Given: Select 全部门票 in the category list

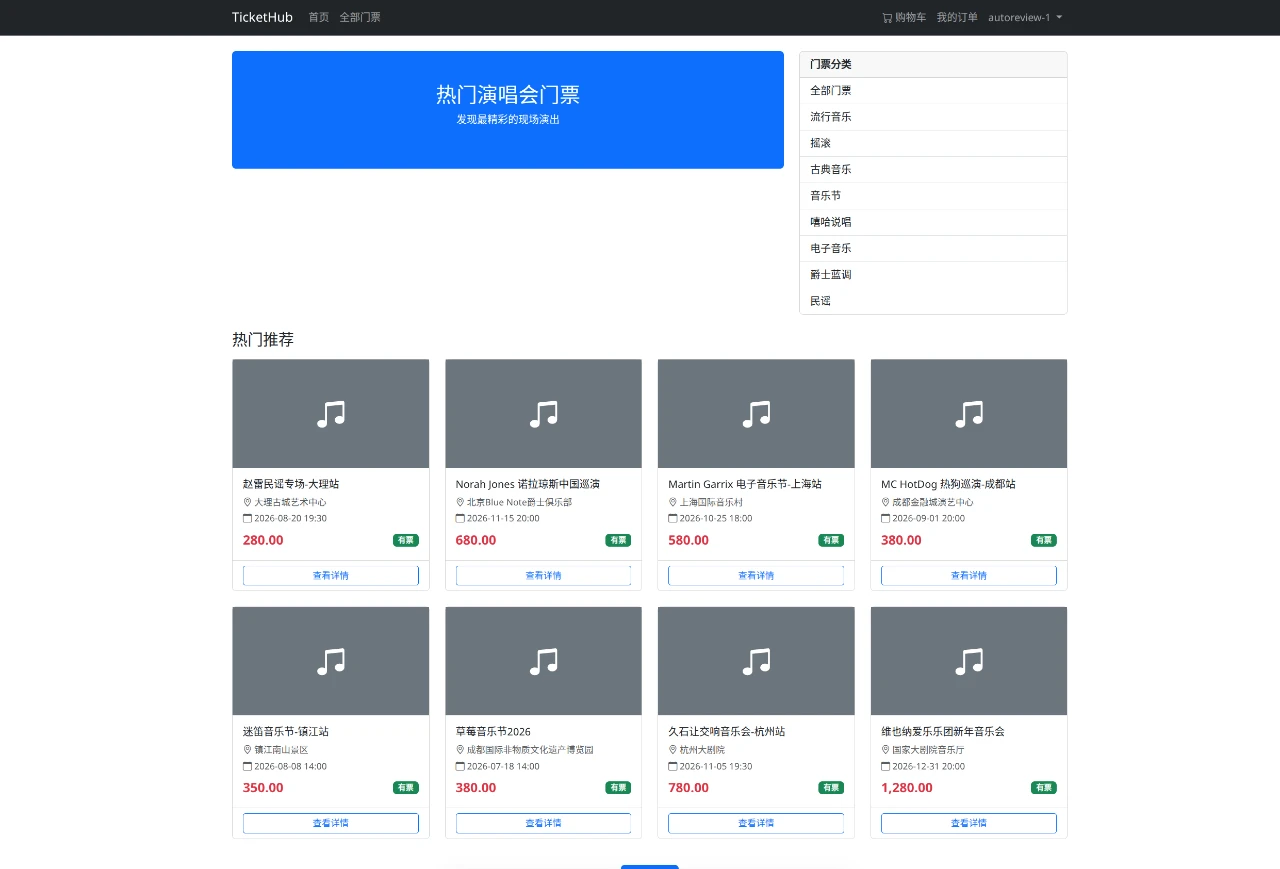Looking at the screenshot, I should (x=933, y=91).
